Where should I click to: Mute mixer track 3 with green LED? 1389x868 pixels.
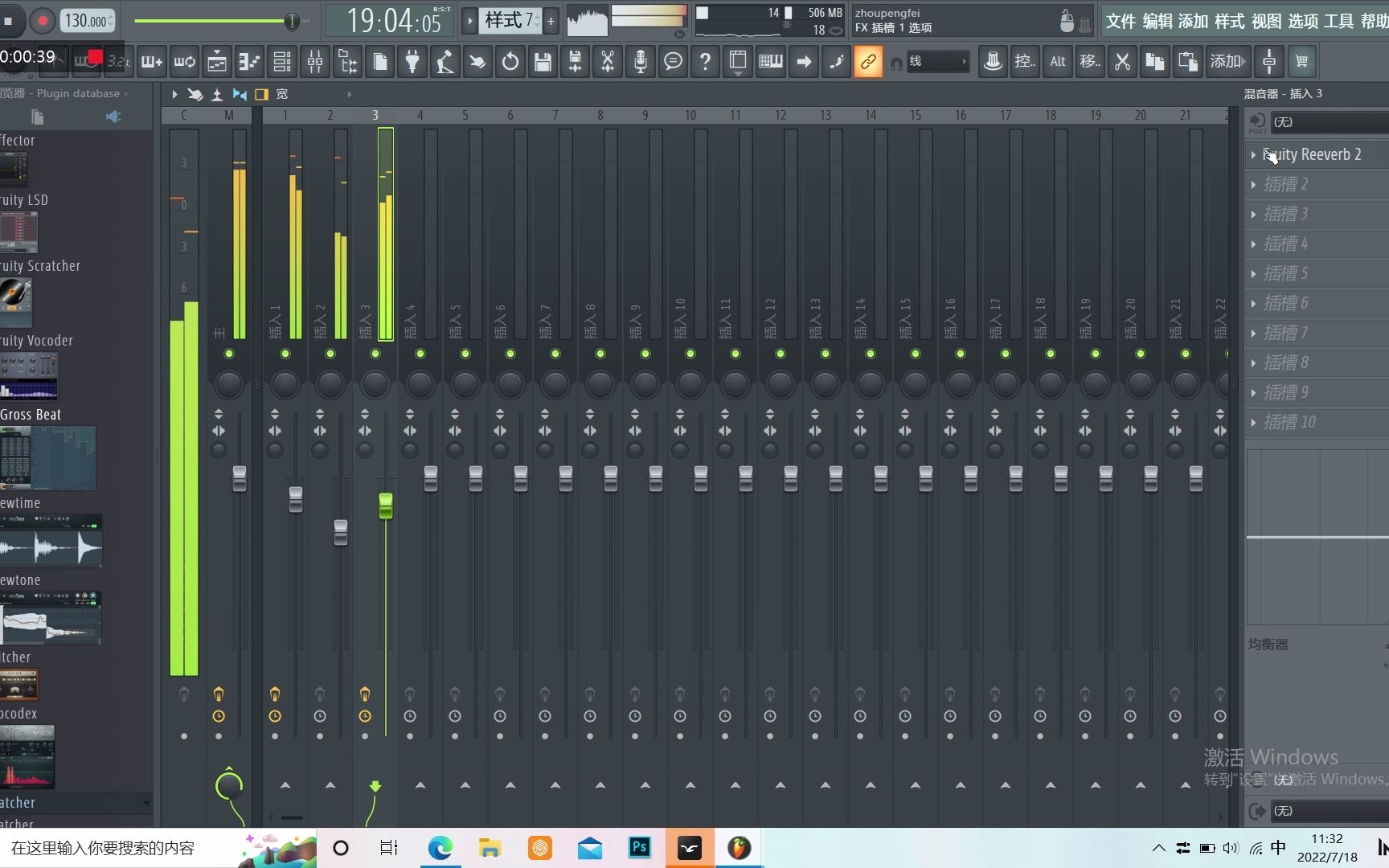point(375,354)
